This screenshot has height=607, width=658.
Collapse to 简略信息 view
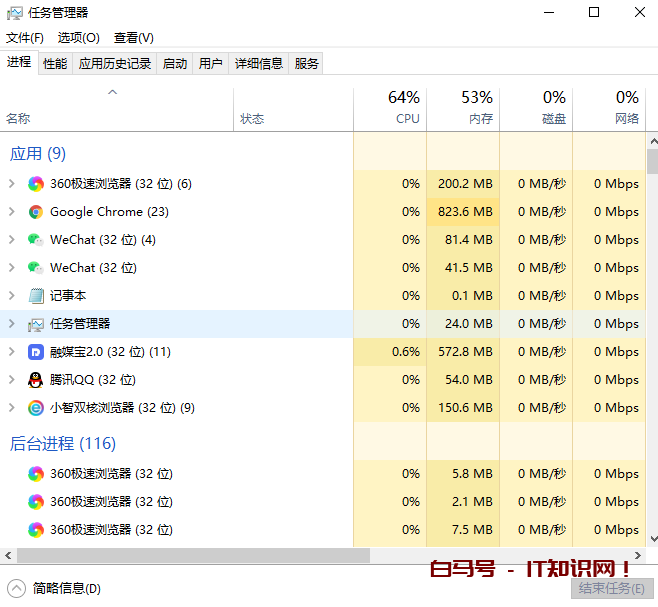pyautogui.click(x=55, y=589)
